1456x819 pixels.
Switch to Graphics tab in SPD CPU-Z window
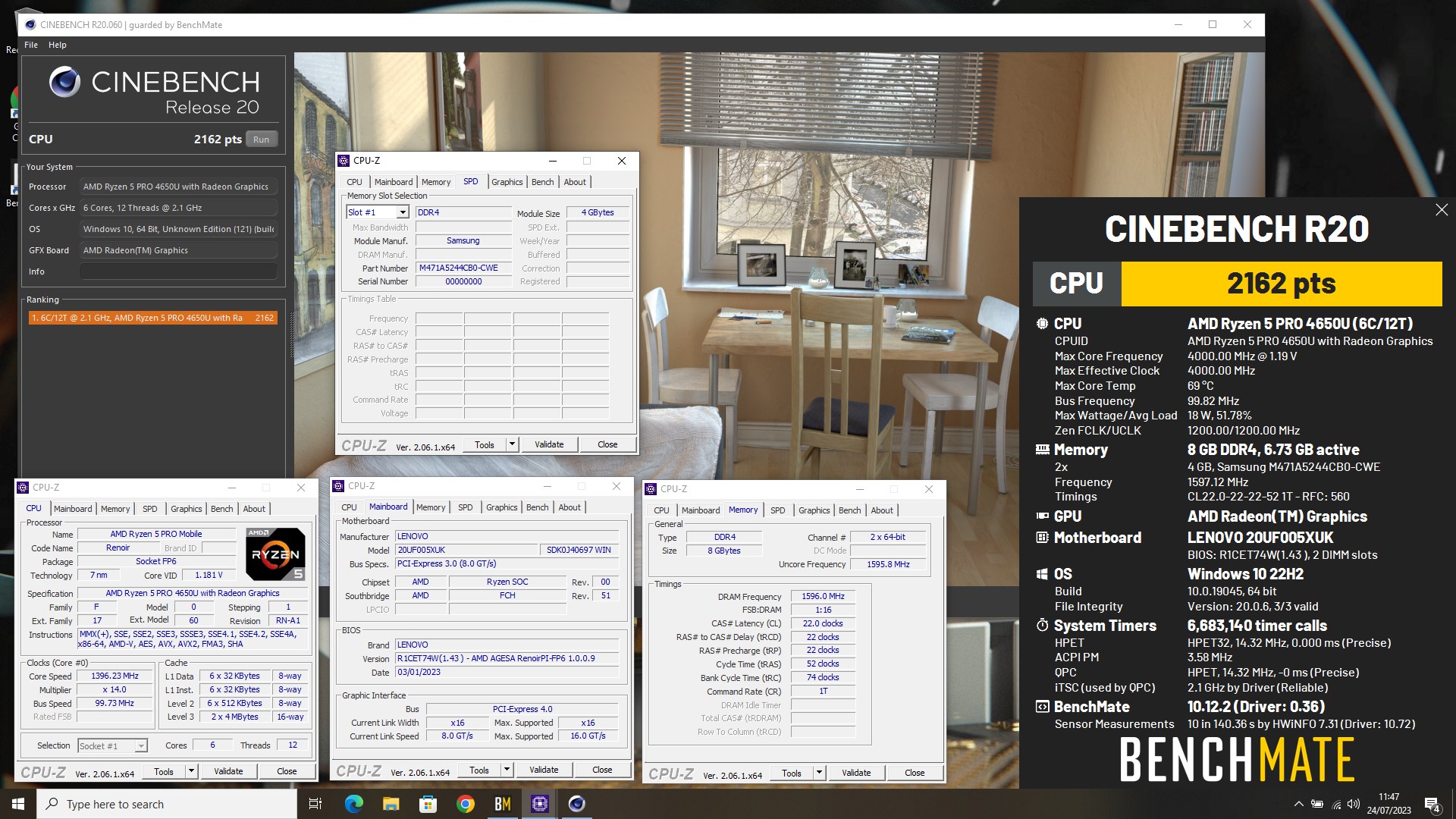507,182
